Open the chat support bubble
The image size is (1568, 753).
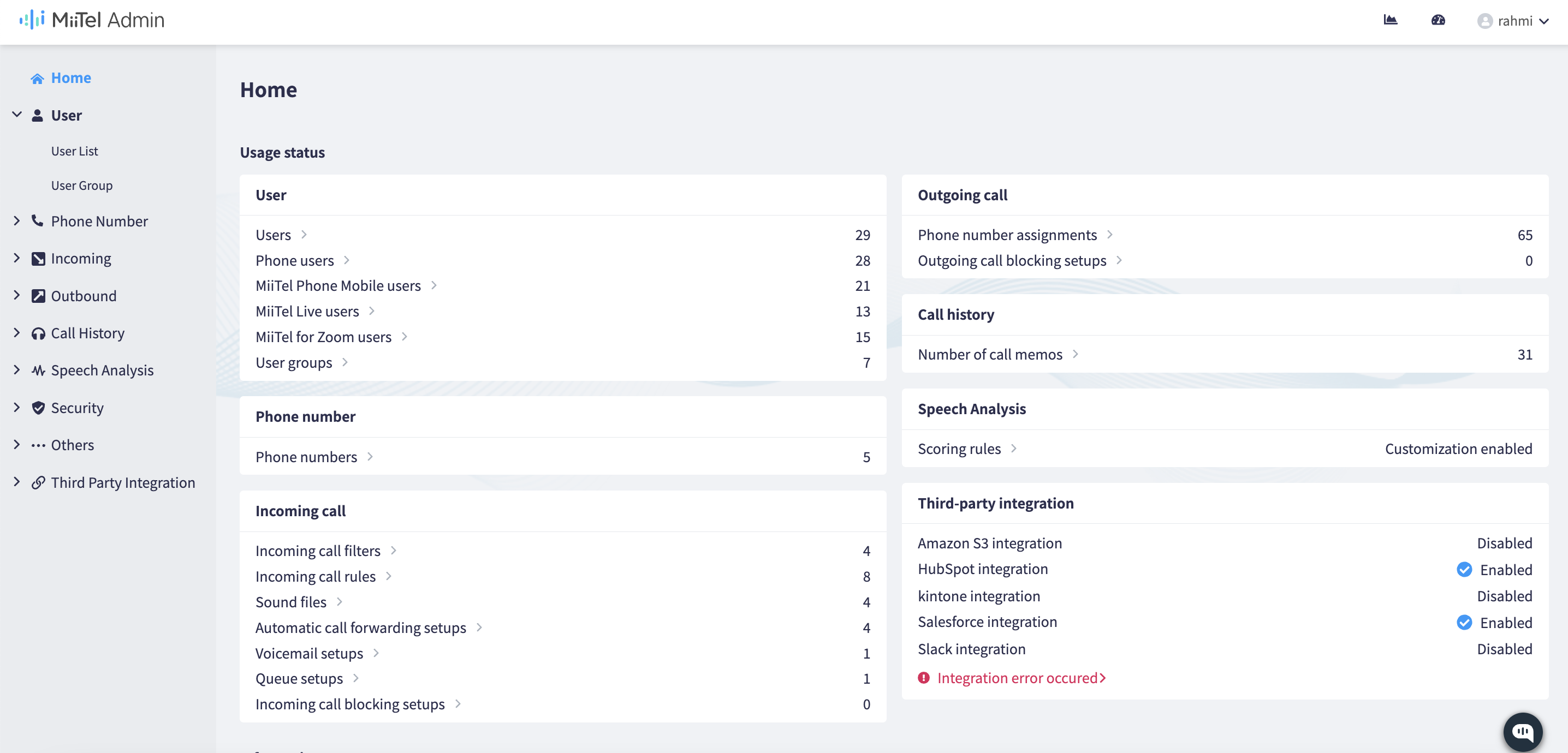point(1523,732)
